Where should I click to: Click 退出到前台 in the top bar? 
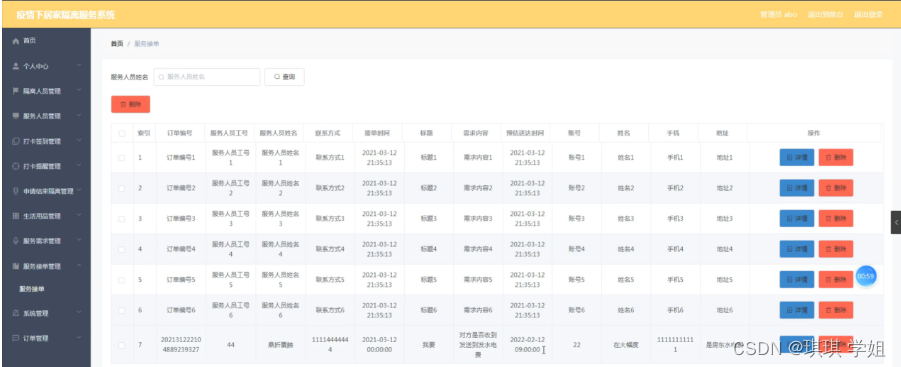tap(826, 14)
